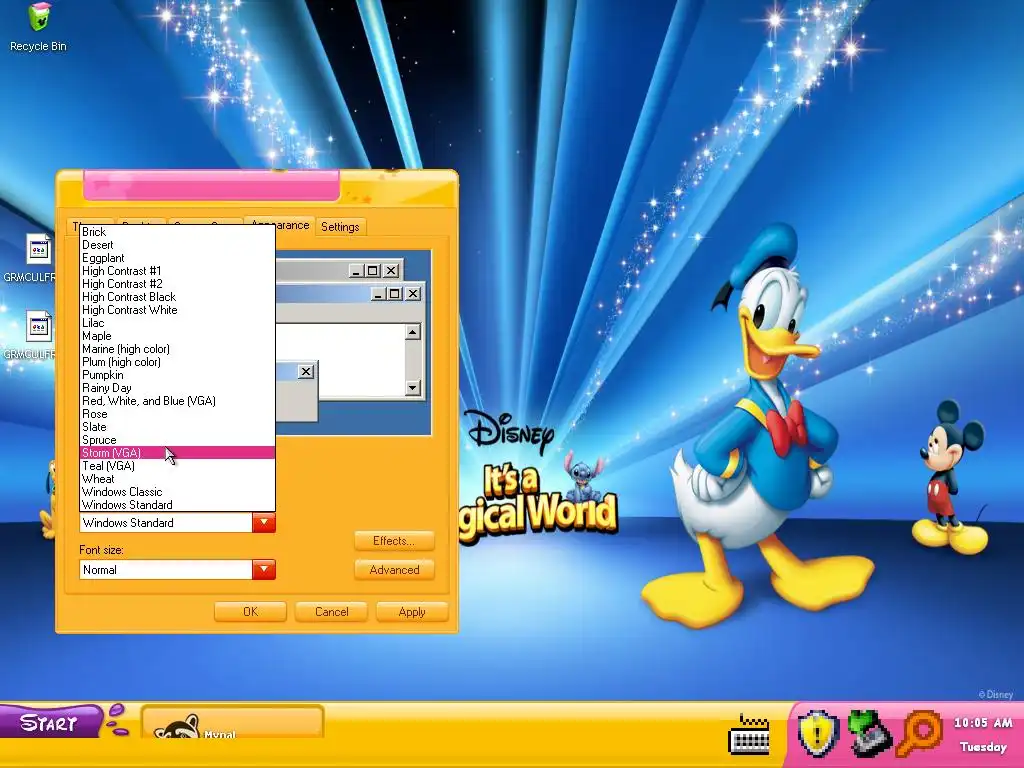Select High Contrast Black scheme

click(x=177, y=297)
